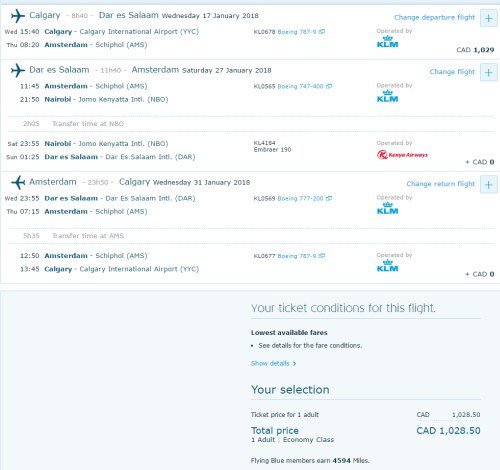
Task: Expand the Change flight plus button
Action: pos(489,72)
